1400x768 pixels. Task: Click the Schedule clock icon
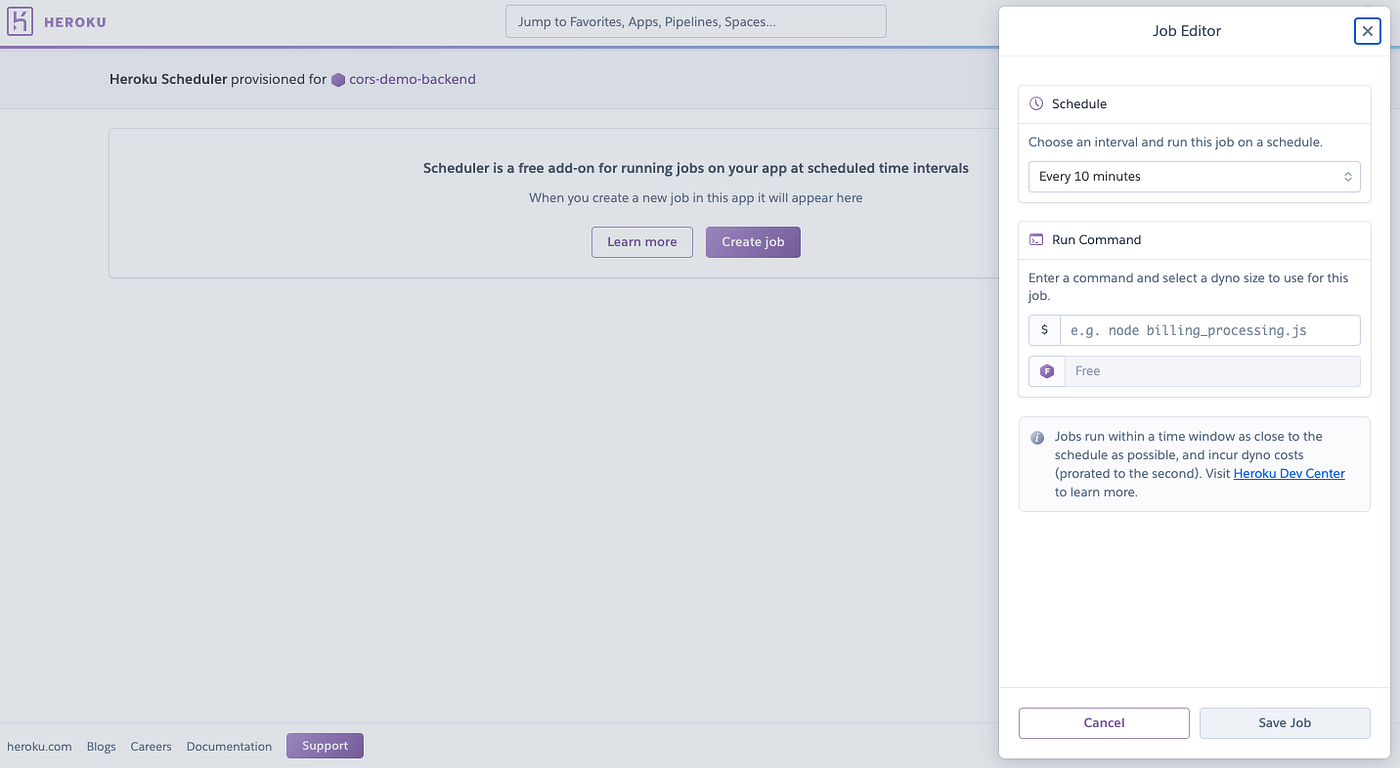(x=1036, y=104)
